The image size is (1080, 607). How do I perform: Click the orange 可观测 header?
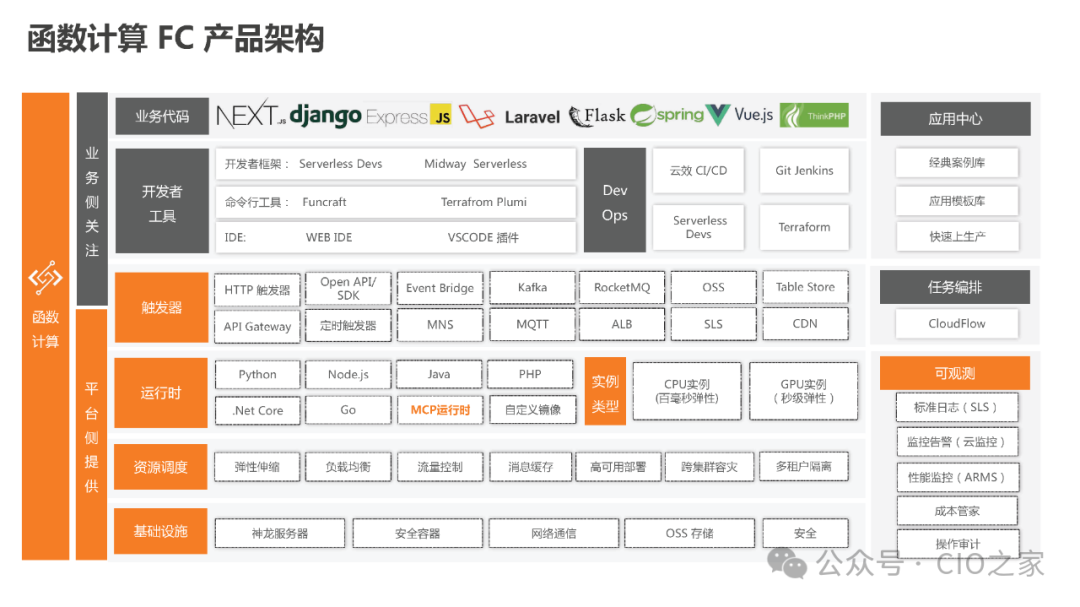coord(955,373)
